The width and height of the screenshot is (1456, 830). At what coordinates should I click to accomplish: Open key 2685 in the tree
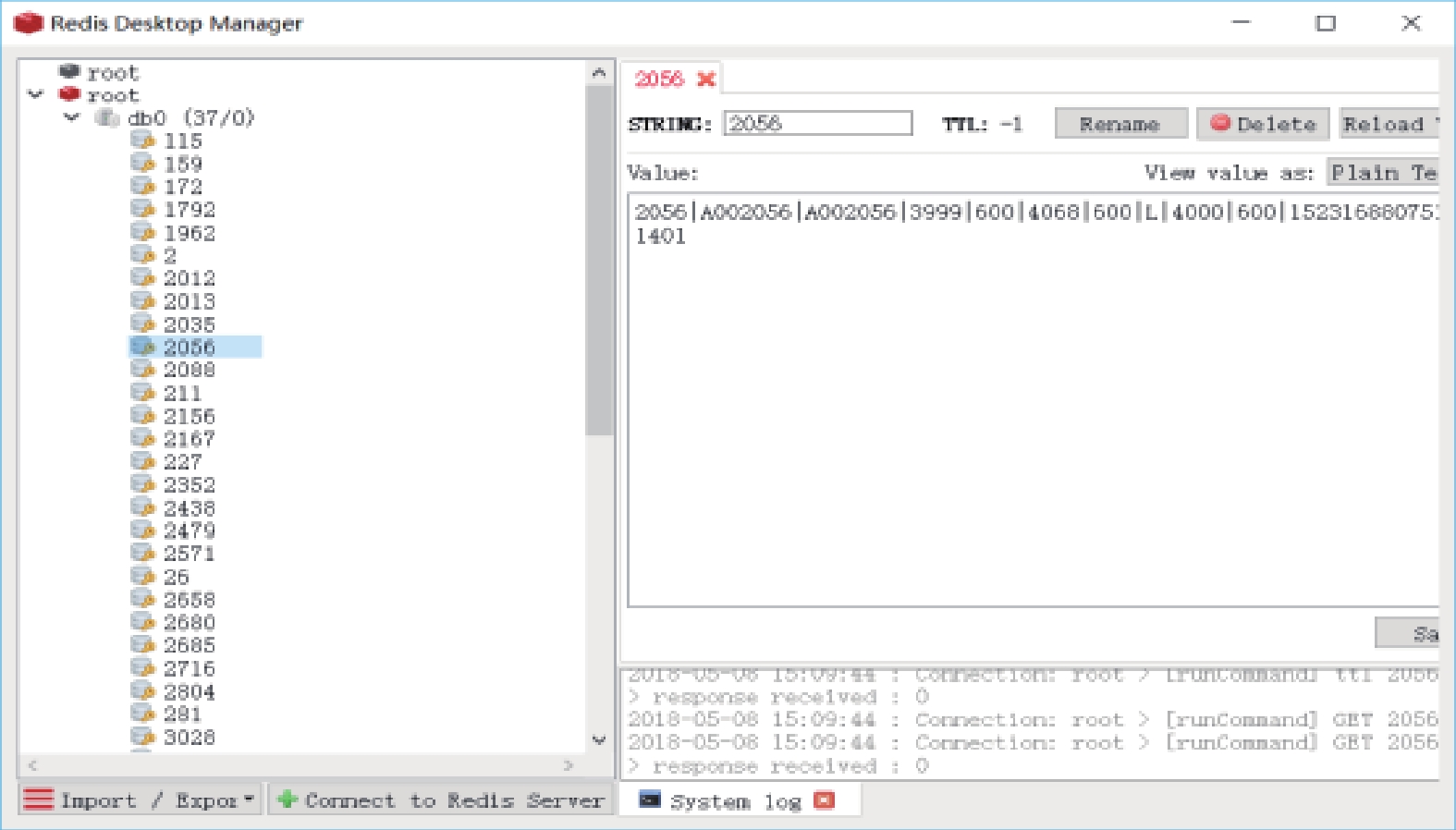(189, 645)
